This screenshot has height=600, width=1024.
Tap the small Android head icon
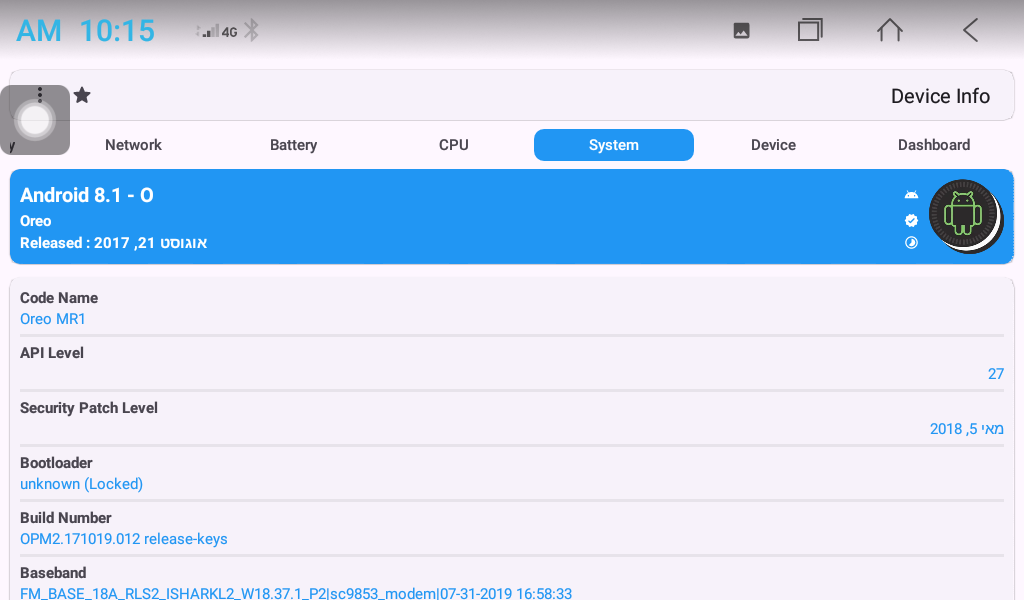coord(911,195)
